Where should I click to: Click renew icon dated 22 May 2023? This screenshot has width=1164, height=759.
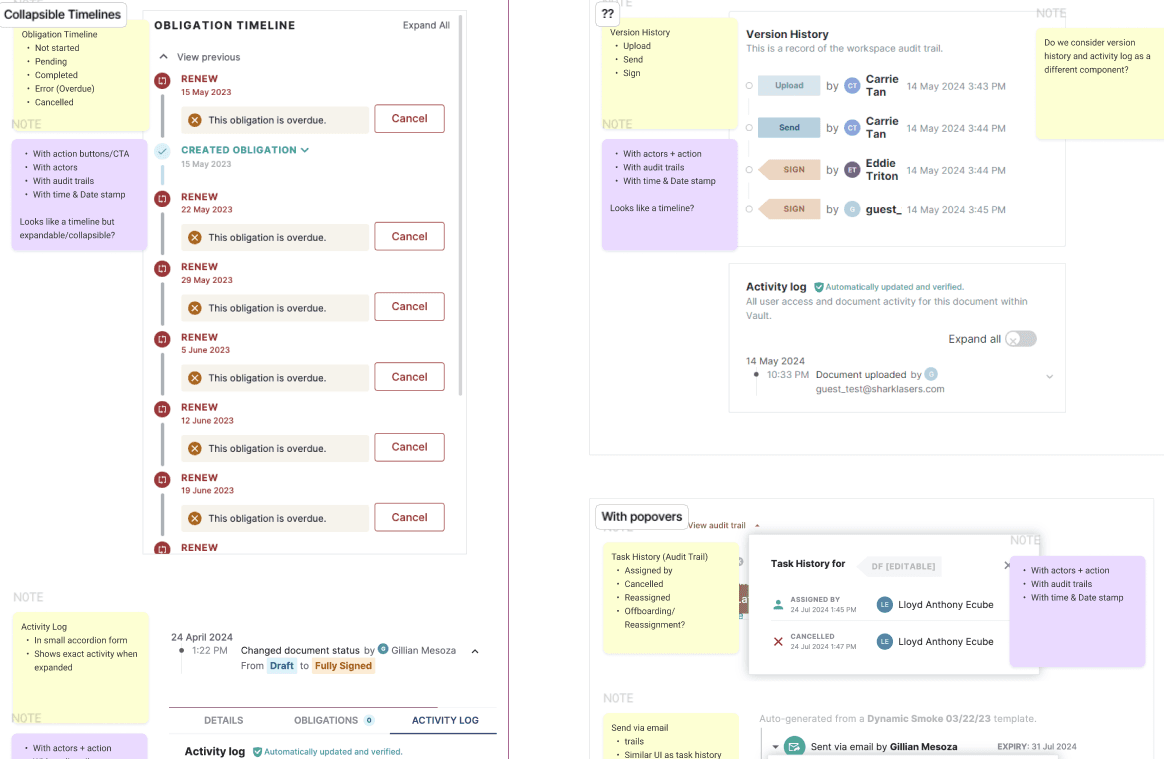[162, 198]
